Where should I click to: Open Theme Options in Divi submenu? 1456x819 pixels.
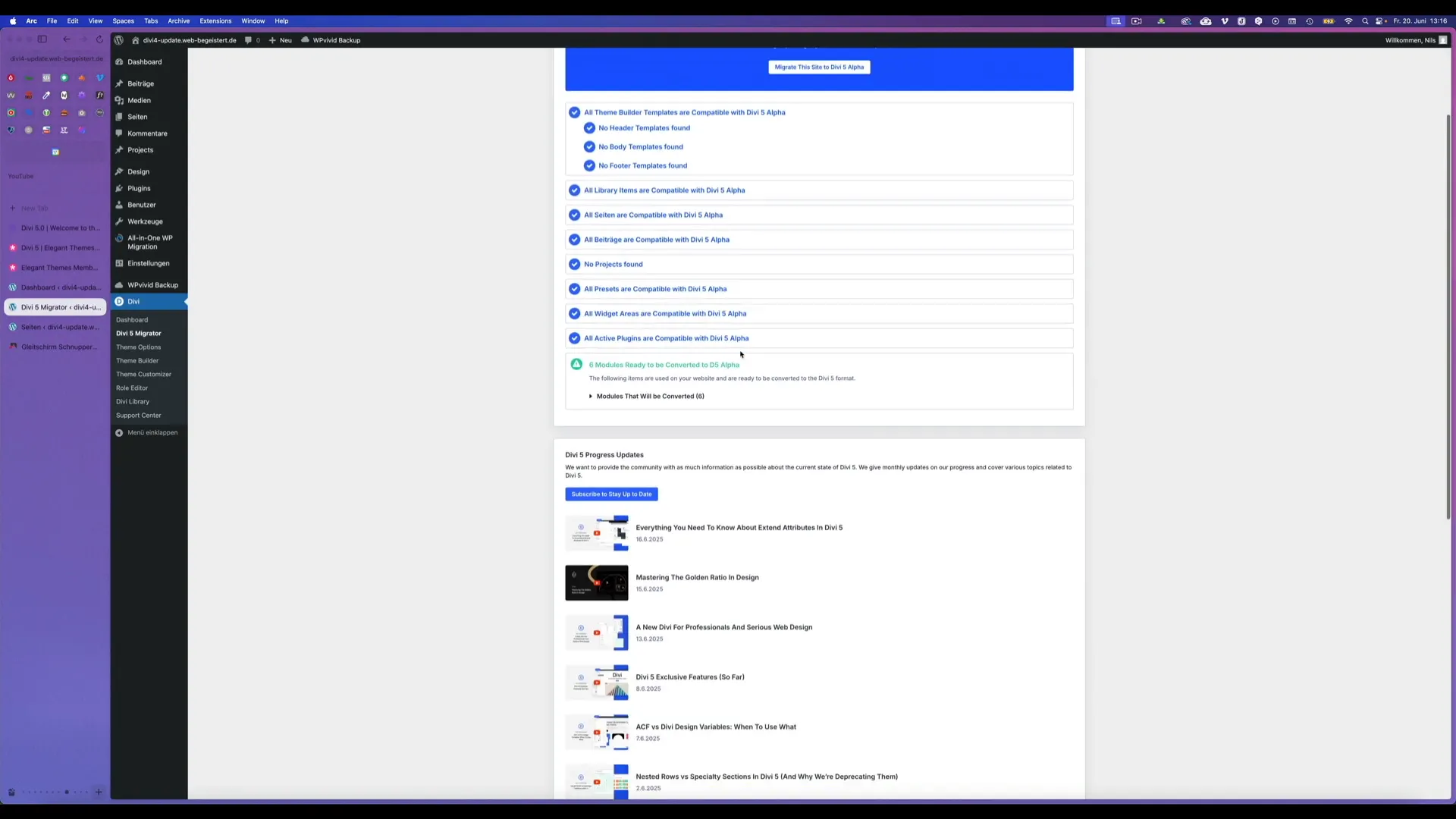click(138, 347)
